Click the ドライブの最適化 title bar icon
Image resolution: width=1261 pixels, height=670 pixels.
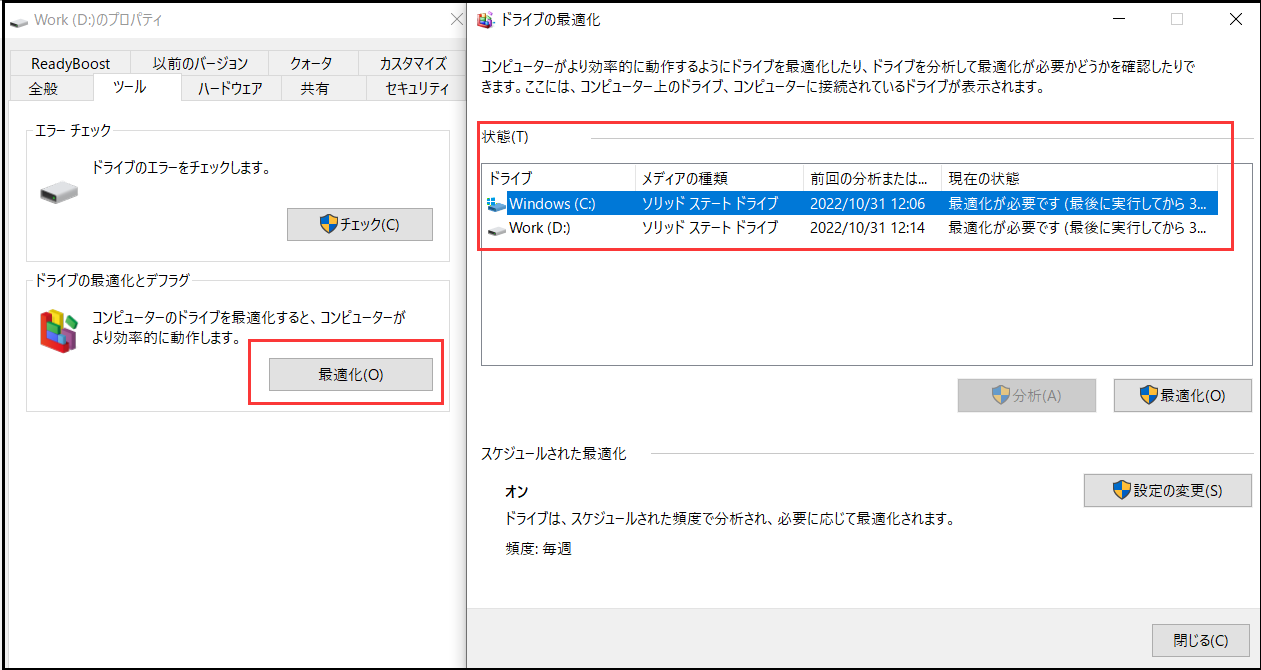click(x=486, y=19)
